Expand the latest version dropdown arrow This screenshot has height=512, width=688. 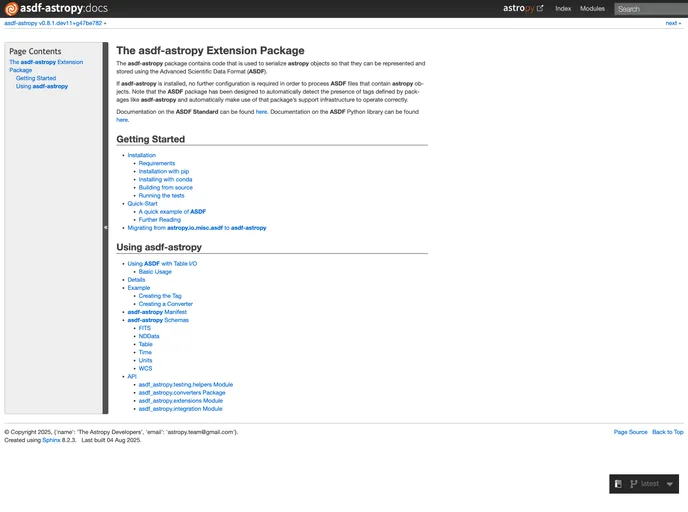click(x=670, y=484)
